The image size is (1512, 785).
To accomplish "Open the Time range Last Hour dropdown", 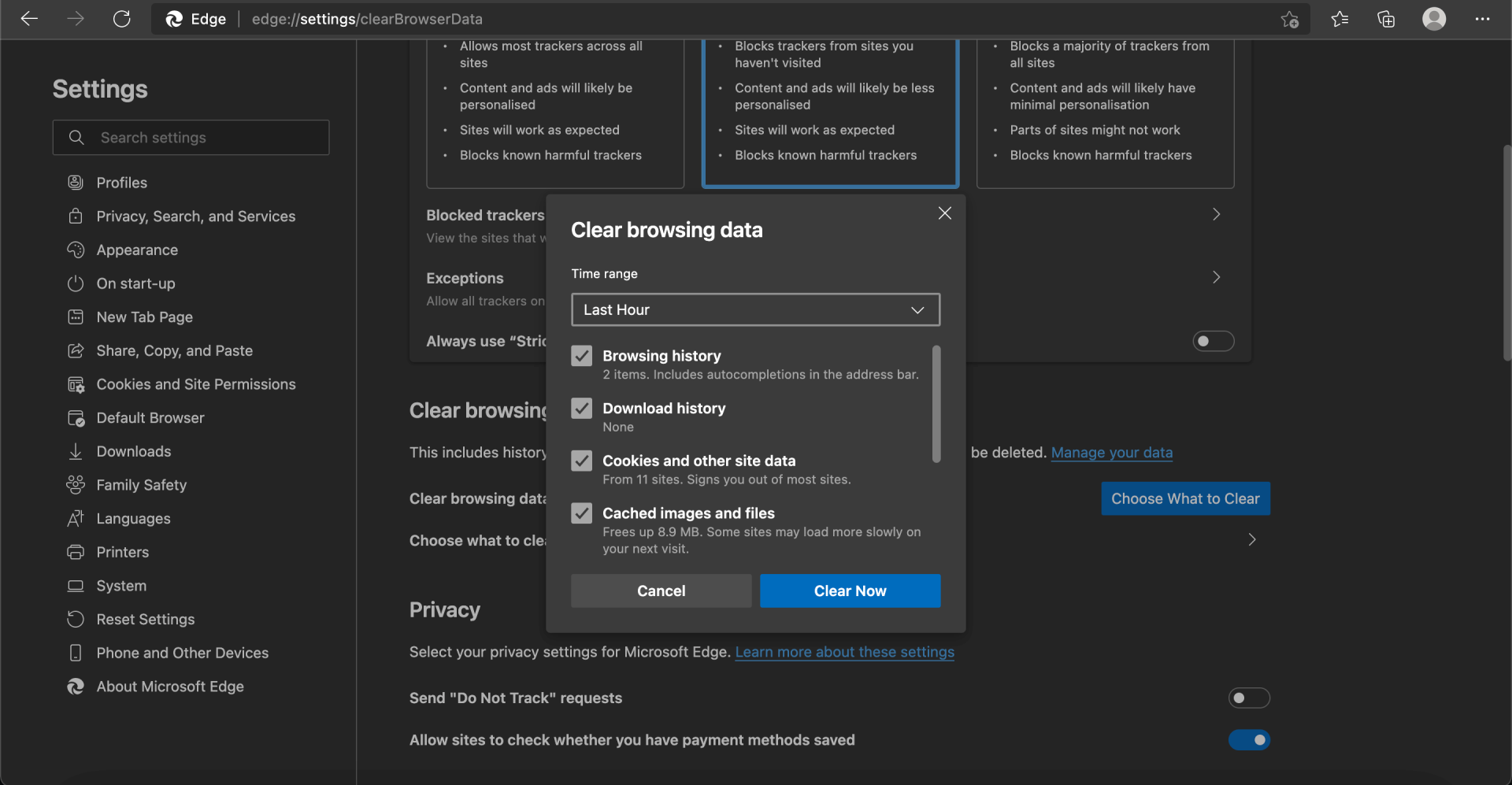I will tap(755, 309).
